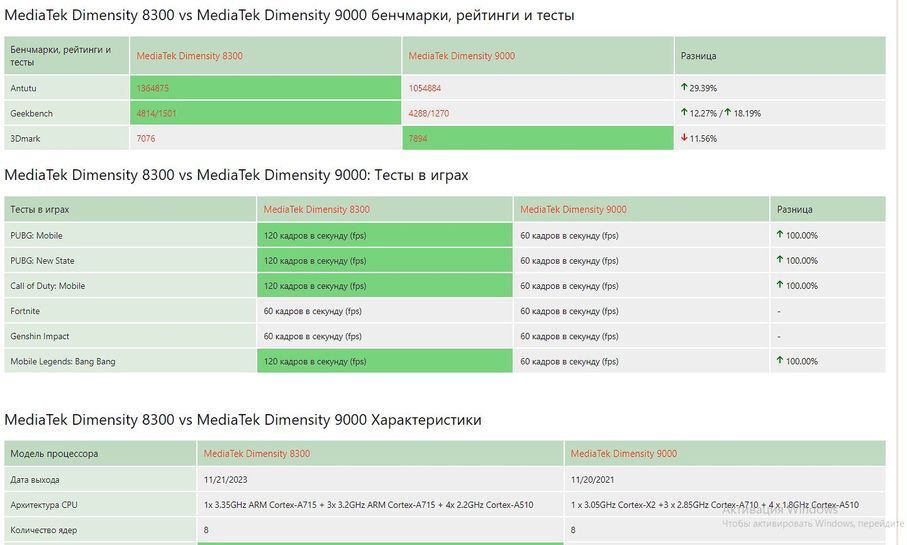Click CPU architecture starting 1x 3.35GHz ARM Cortex-A715

pyautogui.click(x=368, y=505)
